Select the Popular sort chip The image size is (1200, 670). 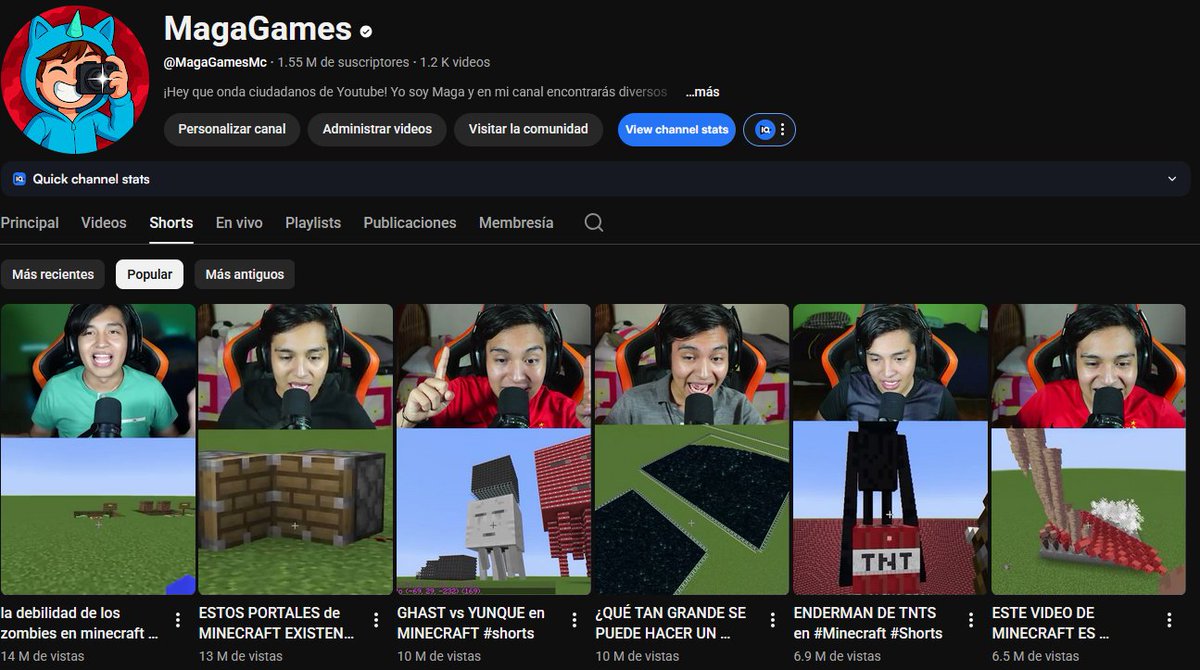tap(150, 274)
